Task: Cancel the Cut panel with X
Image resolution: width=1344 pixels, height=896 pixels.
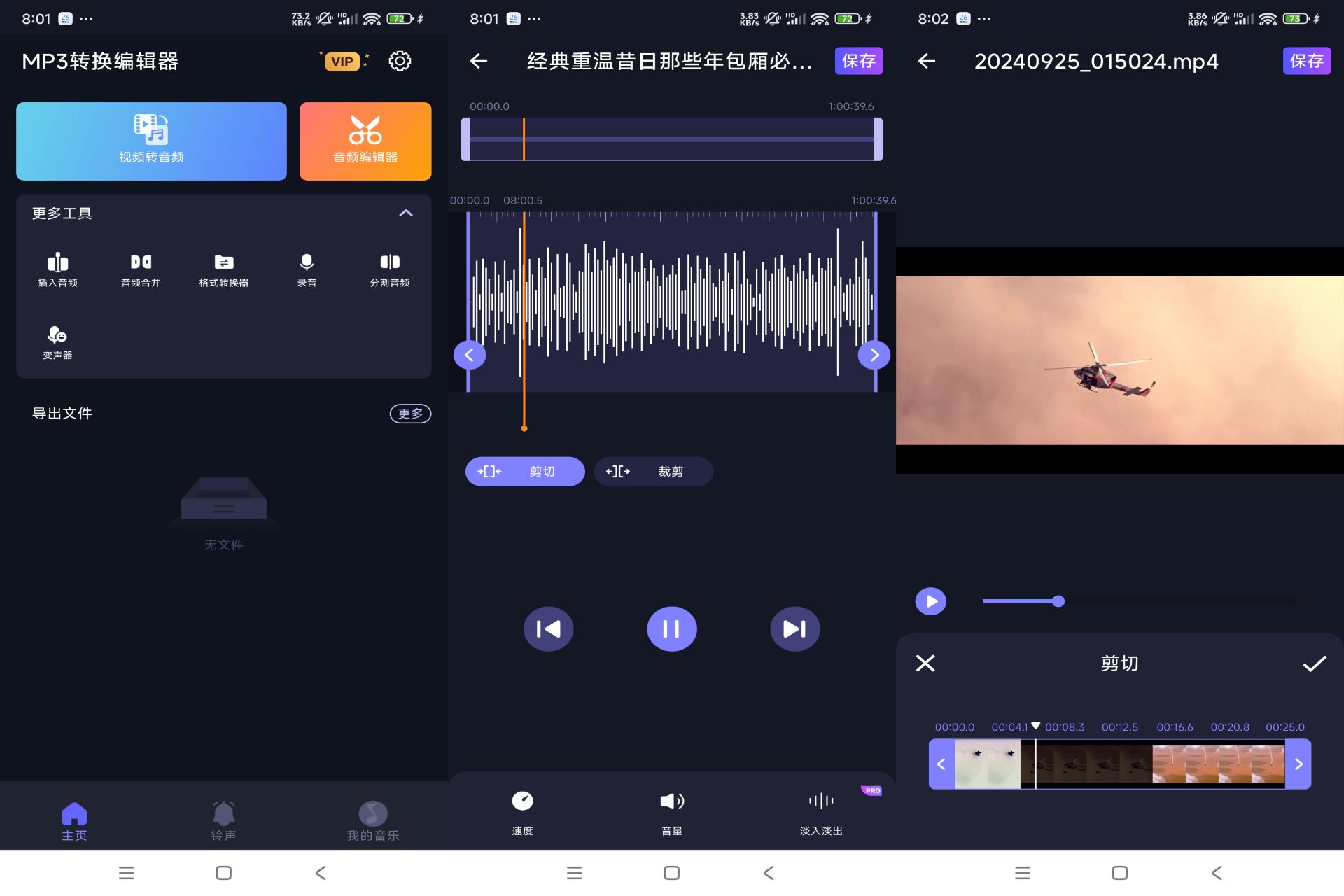Action: (x=925, y=663)
